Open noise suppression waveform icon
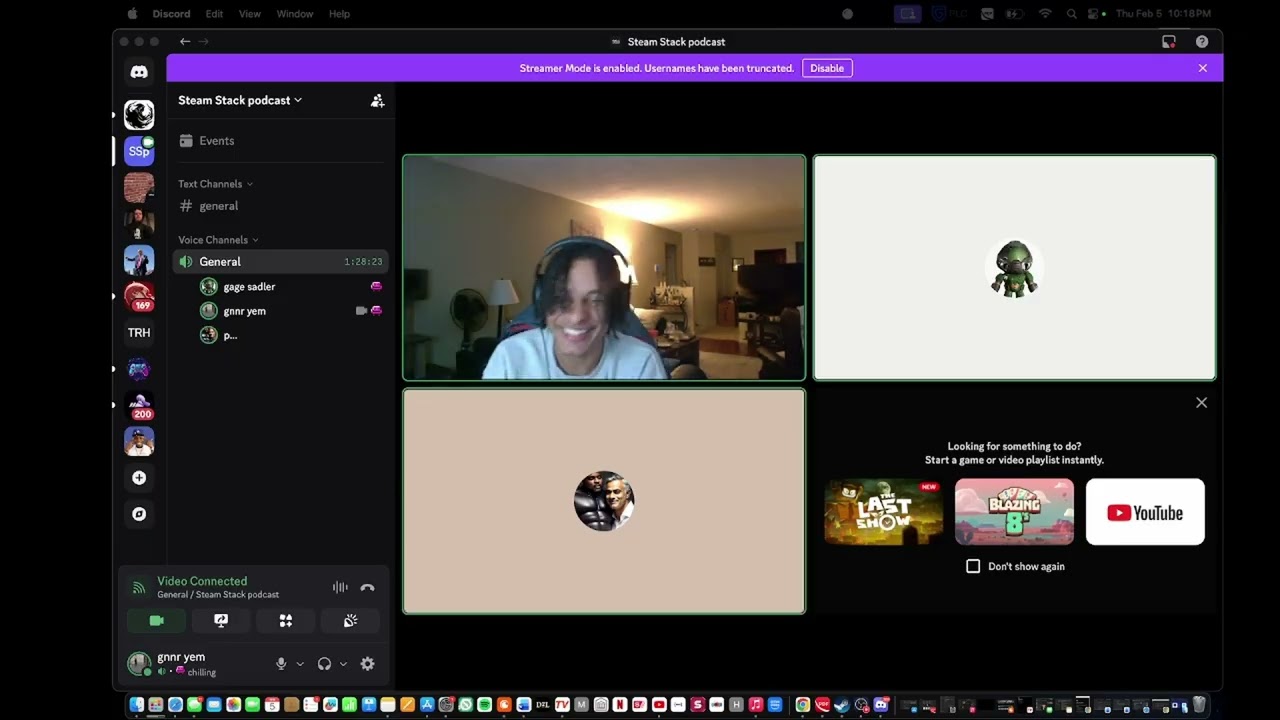The width and height of the screenshot is (1280, 720). pyautogui.click(x=340, y=588)
